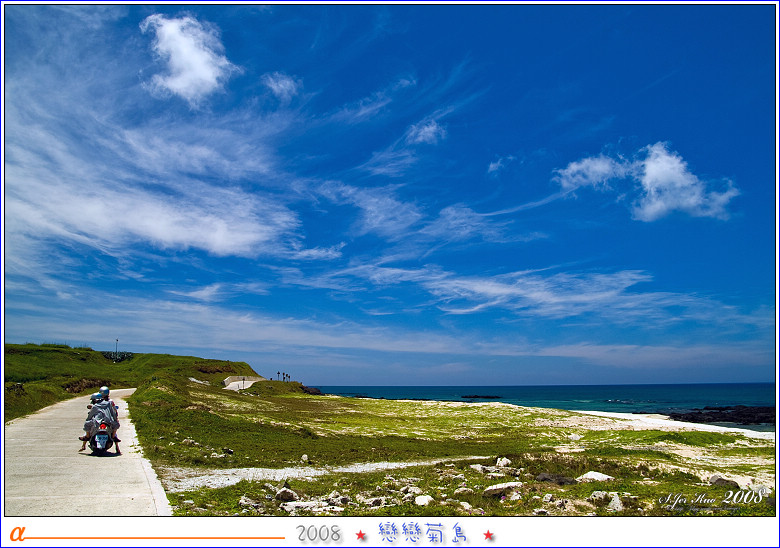
Task: Click the blue Chinese title 戀戀菊島
Action: point(424,533)
